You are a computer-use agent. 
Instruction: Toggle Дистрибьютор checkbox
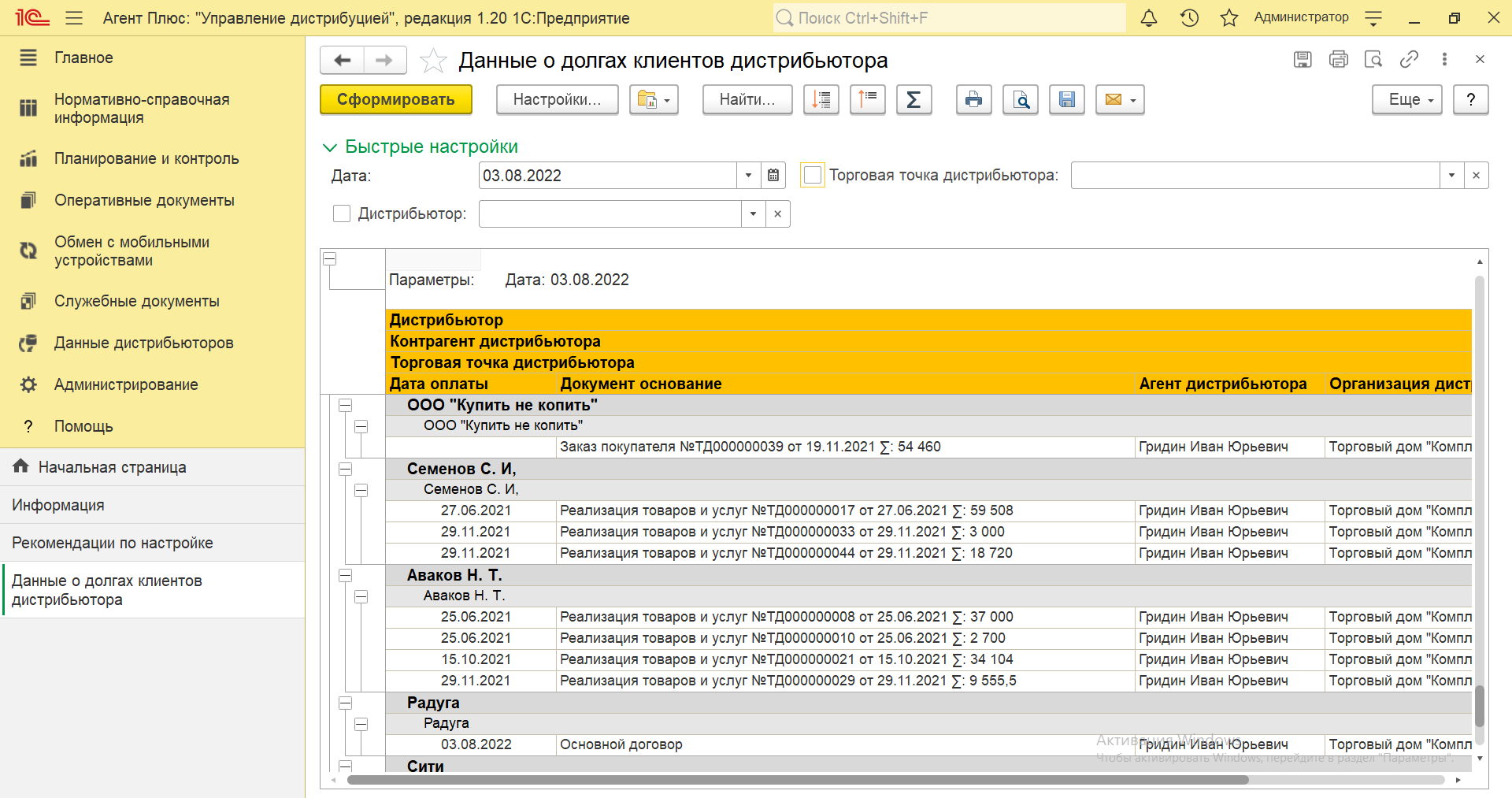pos(342,213)
